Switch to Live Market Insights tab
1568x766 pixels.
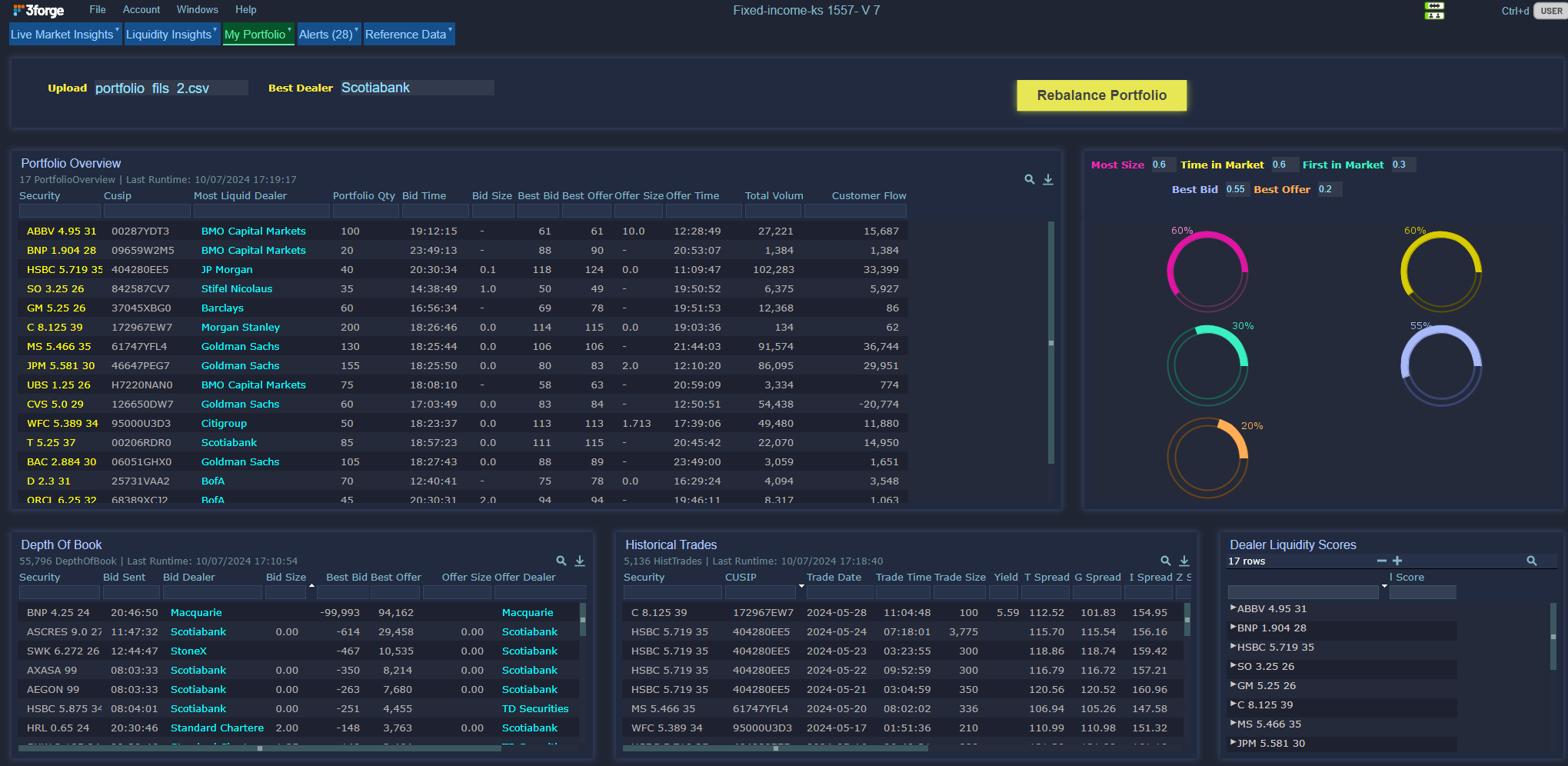coord(65,34)
